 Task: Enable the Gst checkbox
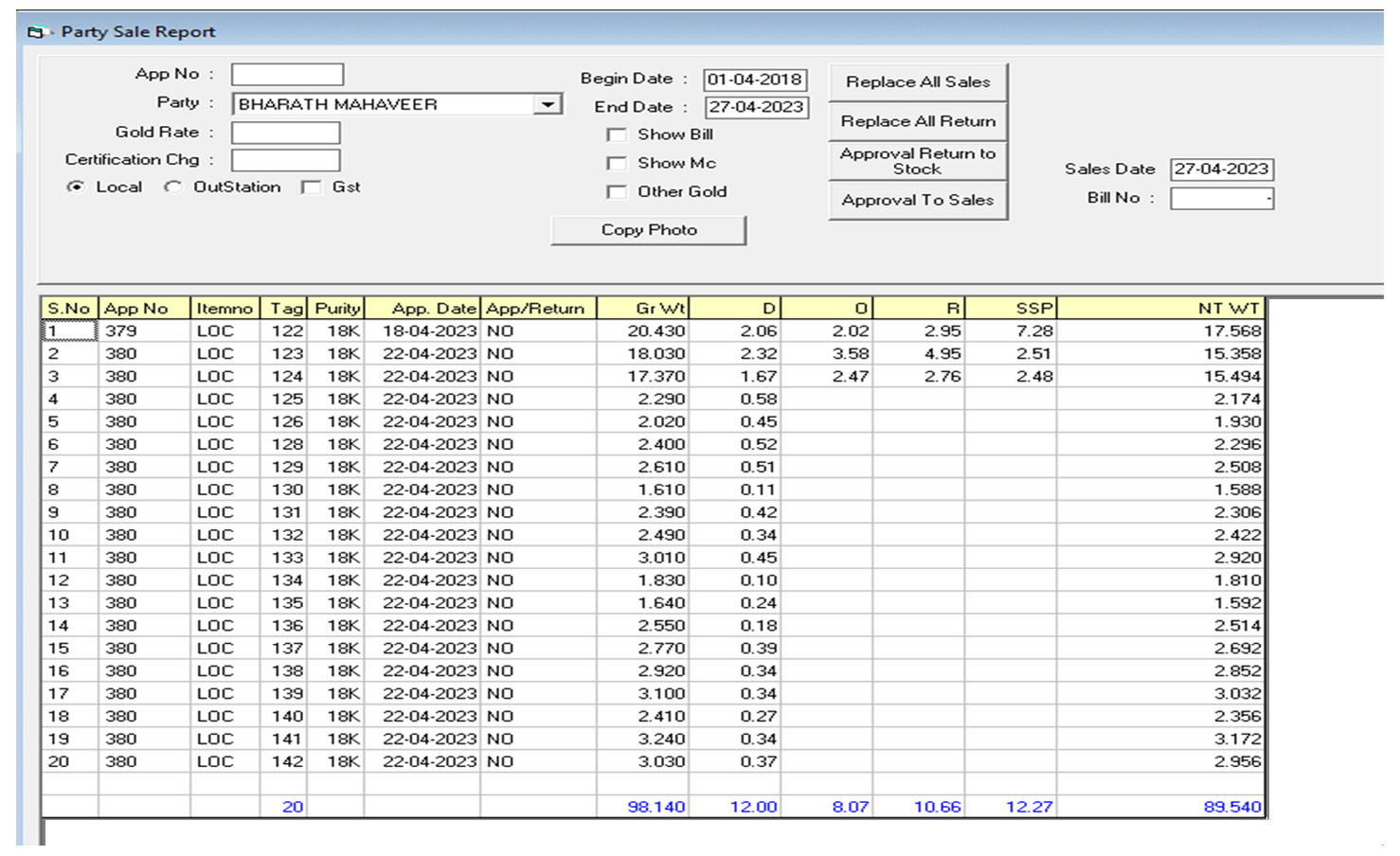click(311, 187)
